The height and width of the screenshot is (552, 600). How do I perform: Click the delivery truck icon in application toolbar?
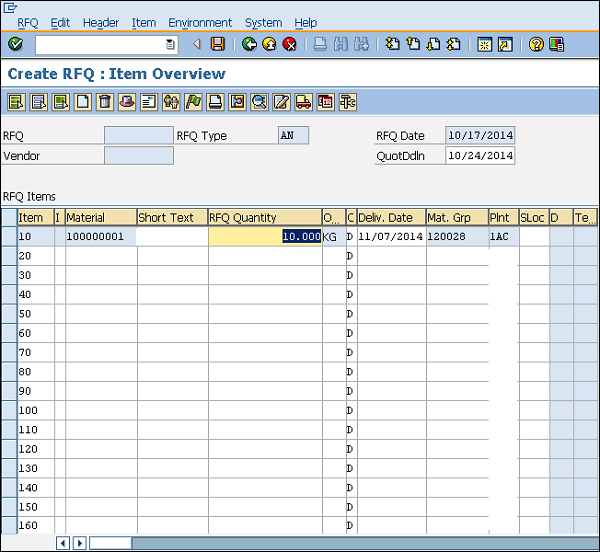(x=303, y=101)
